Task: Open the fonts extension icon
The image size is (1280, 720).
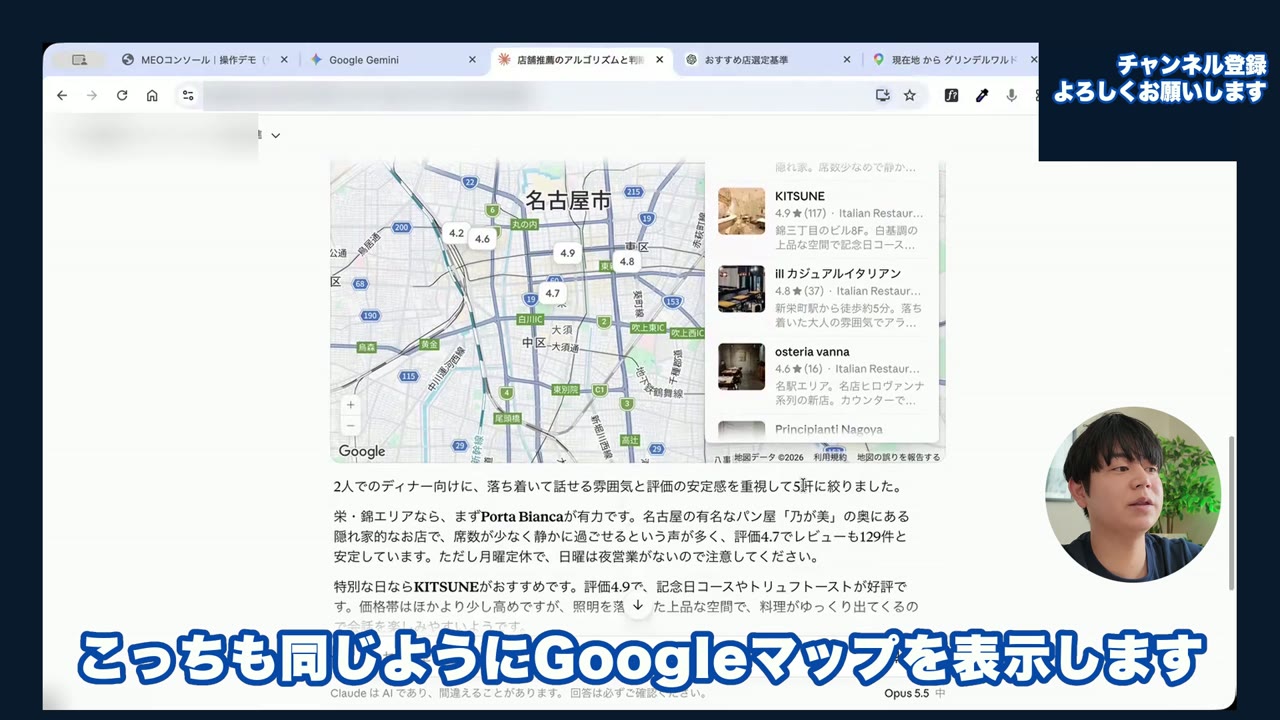Action: point(951,96)
